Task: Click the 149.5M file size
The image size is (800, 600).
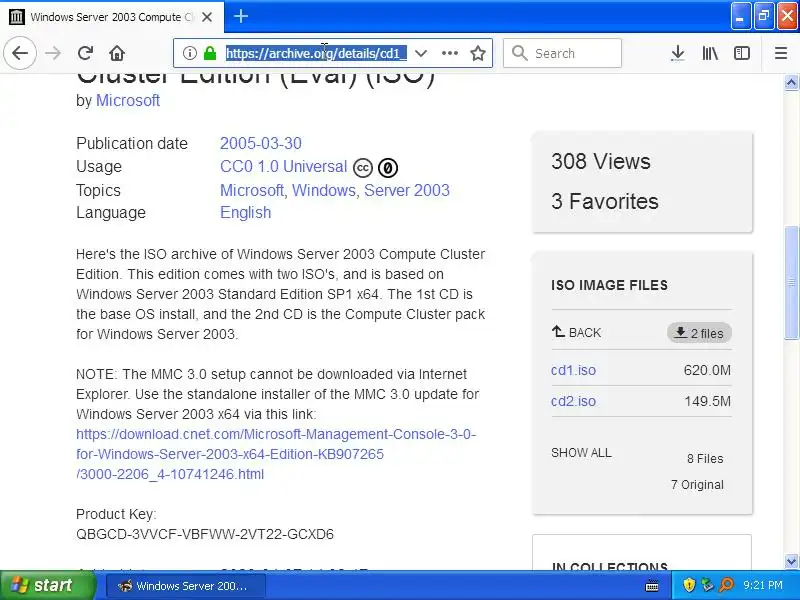Action: coord(708,402)
